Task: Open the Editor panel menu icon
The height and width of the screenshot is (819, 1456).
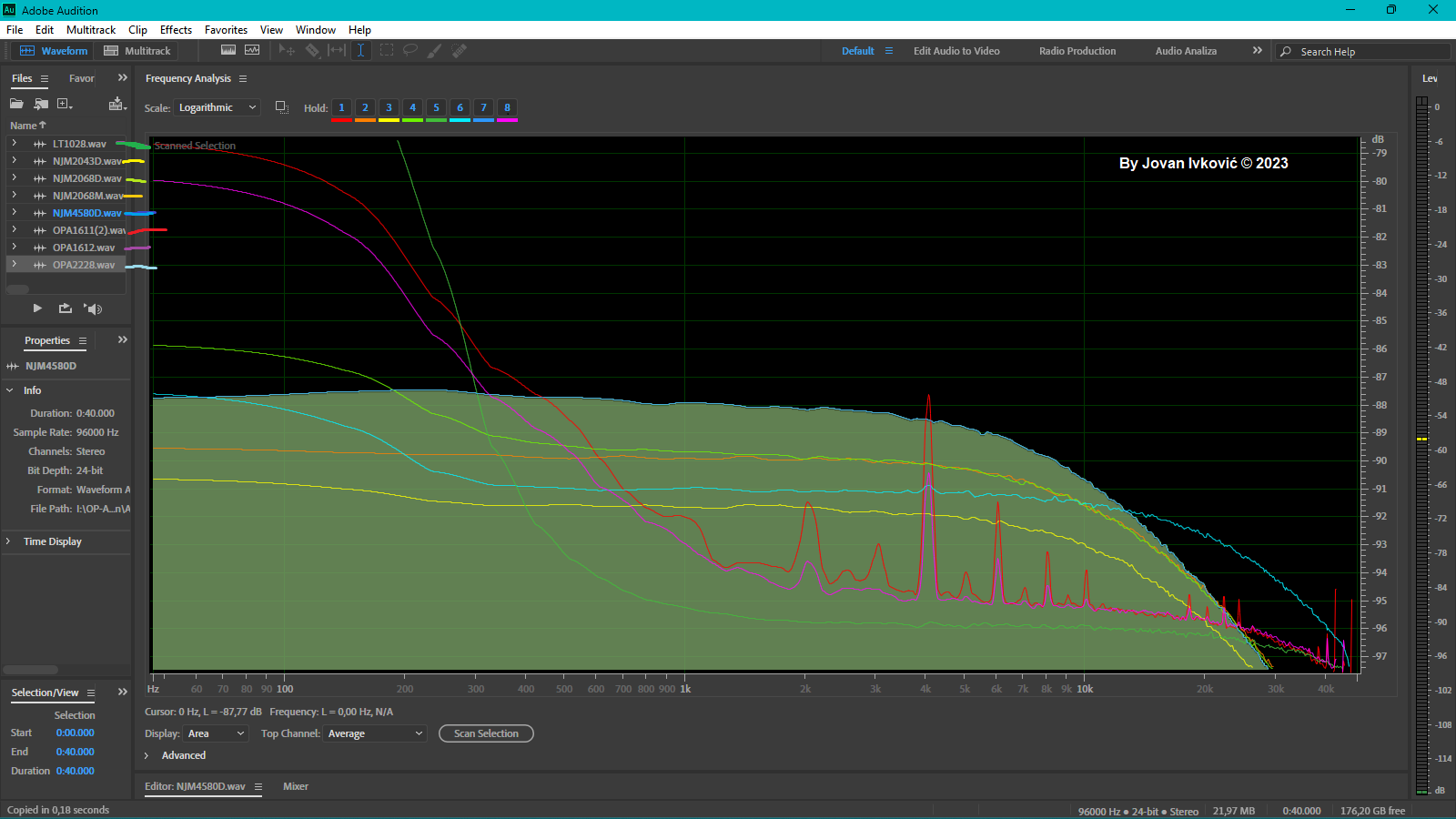Action: (258, 786)
